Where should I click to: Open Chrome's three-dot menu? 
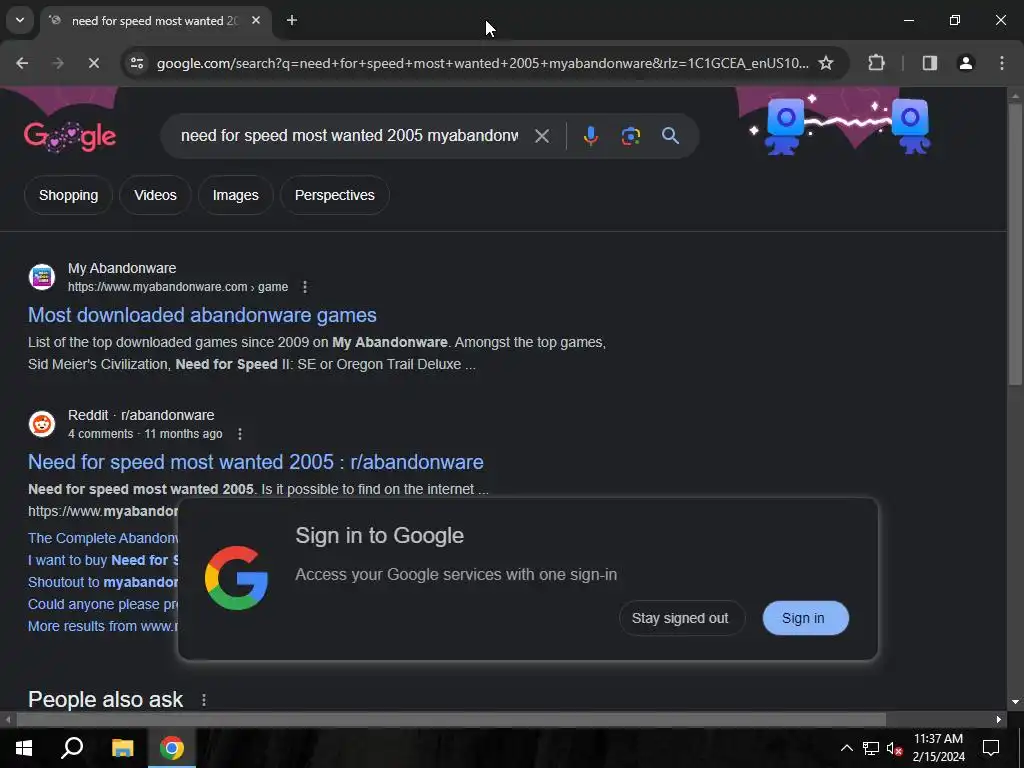point(1002,63)
